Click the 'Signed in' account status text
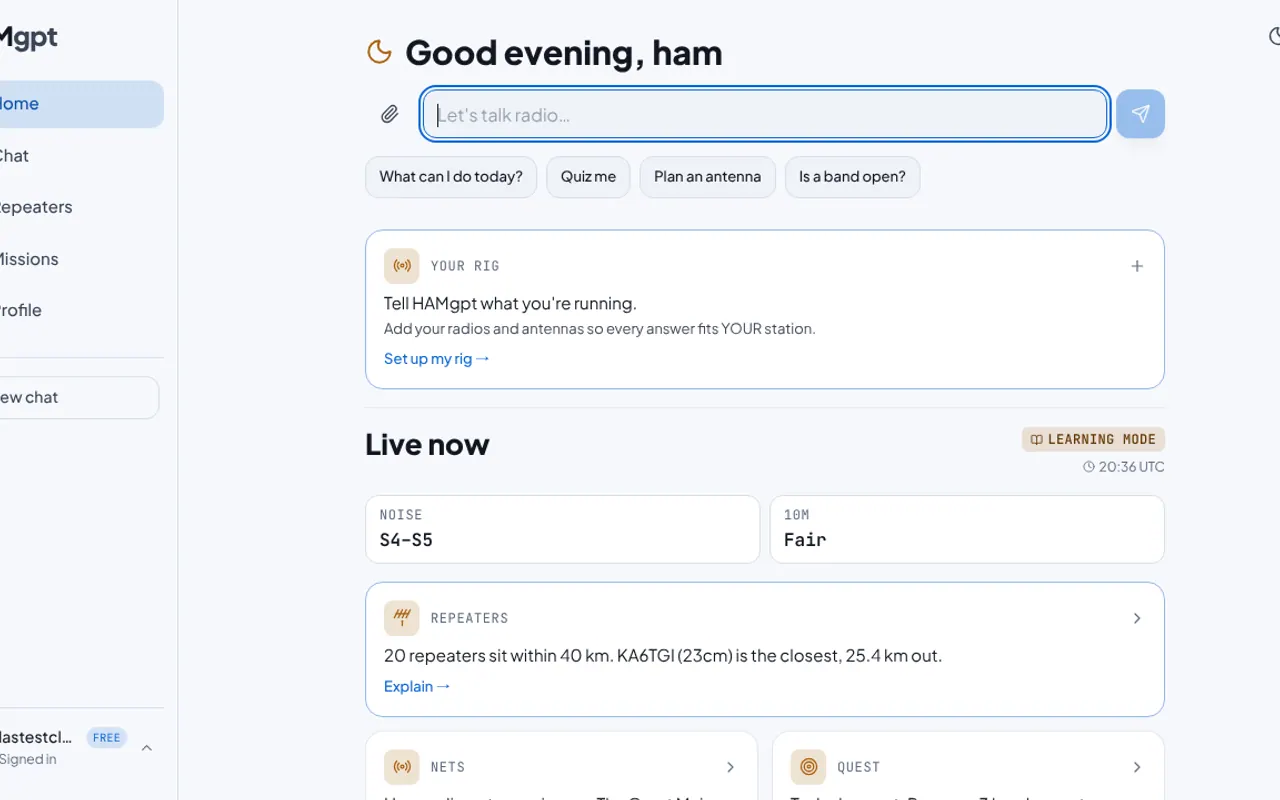1280x800 pixels. click(28, 759)
